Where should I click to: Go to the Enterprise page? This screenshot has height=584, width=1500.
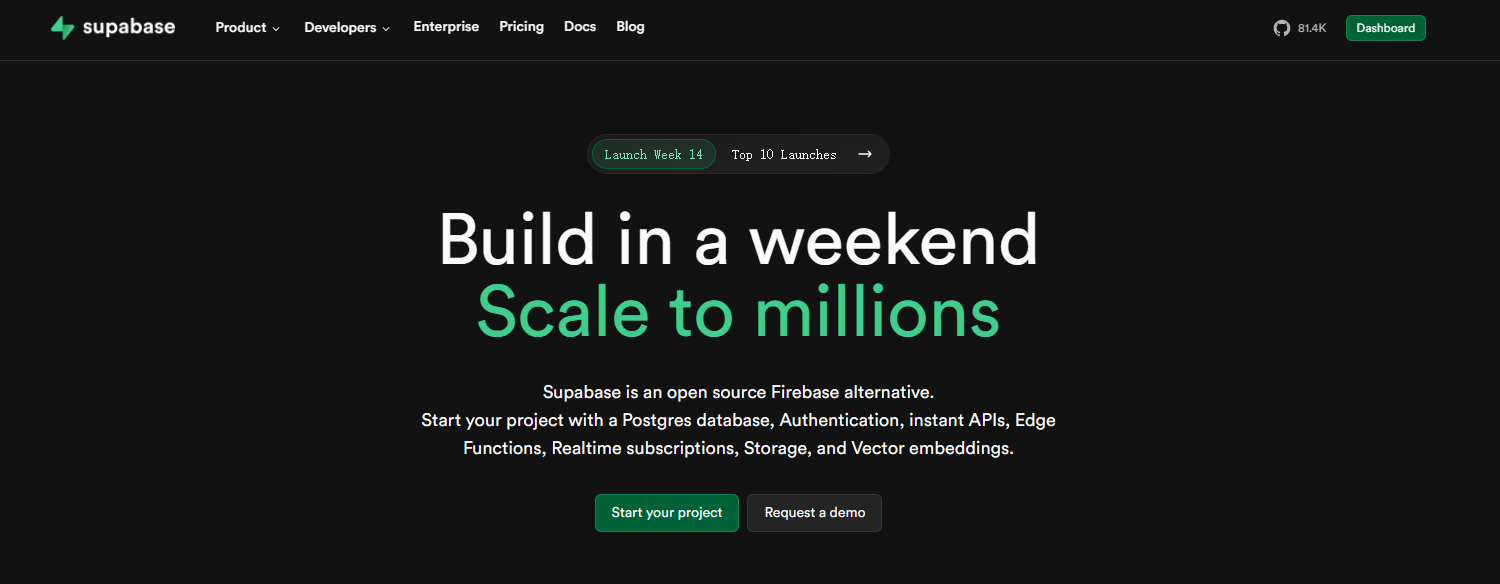click(446, 27)
